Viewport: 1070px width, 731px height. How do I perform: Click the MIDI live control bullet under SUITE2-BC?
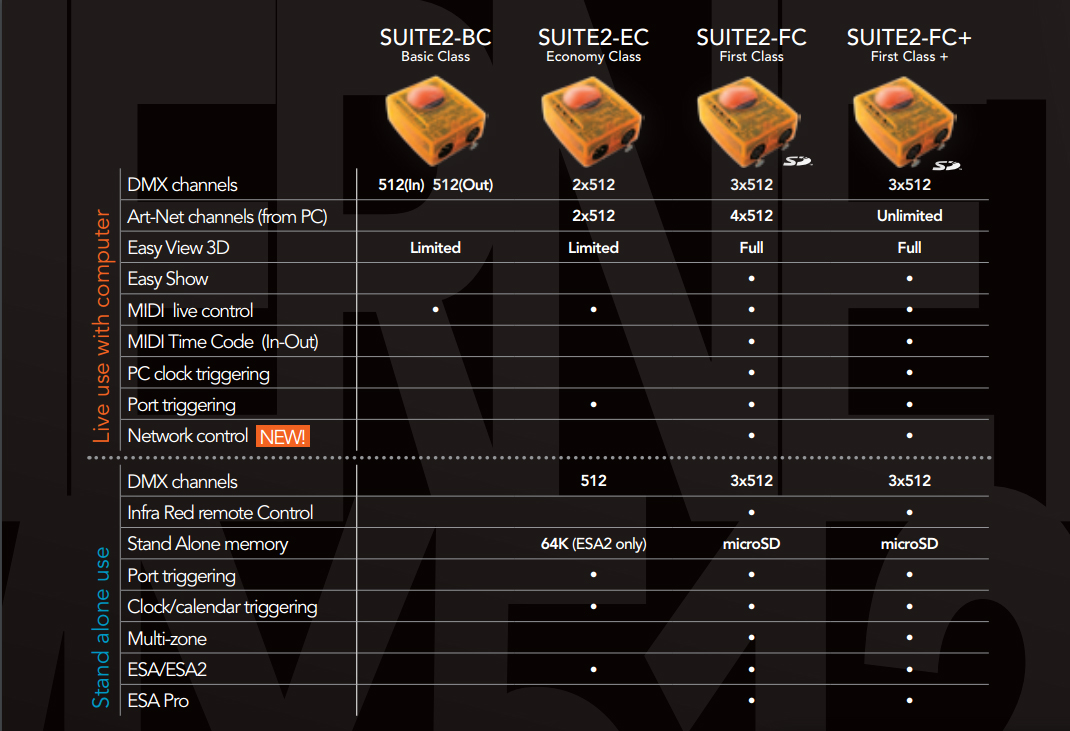[x=435, y=310]
